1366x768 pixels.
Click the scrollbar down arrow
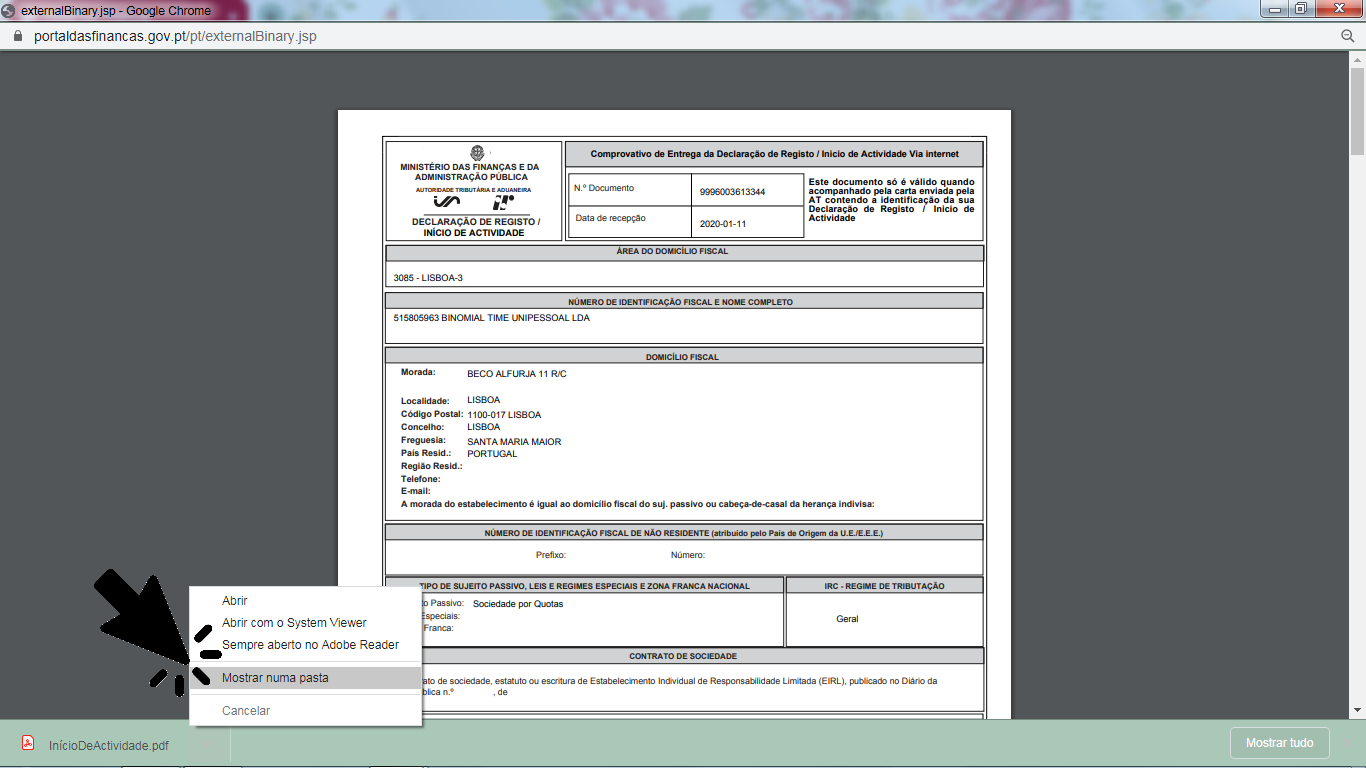pyautogui.click(x=1357, y=710)
